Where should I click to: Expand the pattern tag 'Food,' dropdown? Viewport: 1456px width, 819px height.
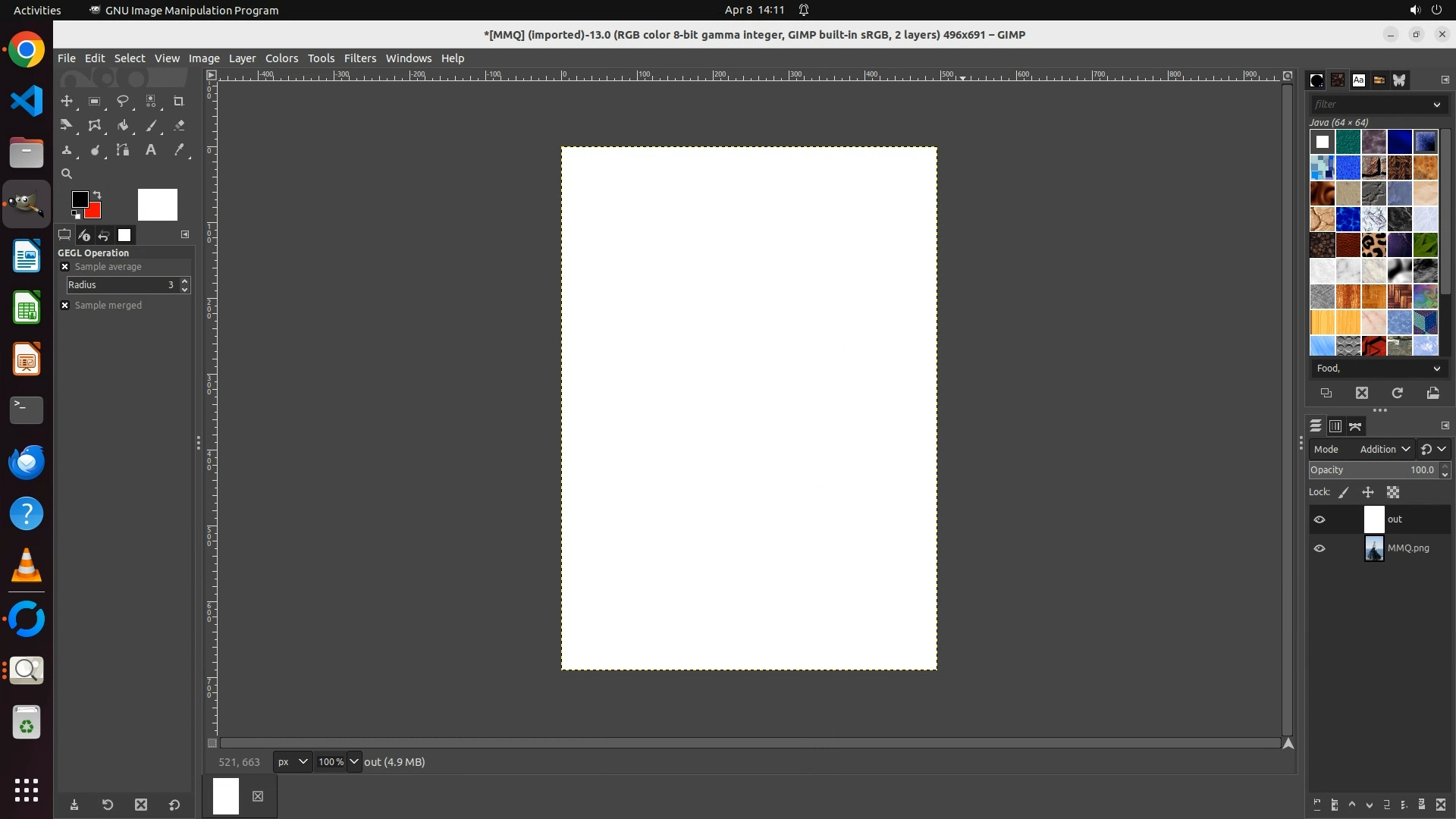[1436, 369]
